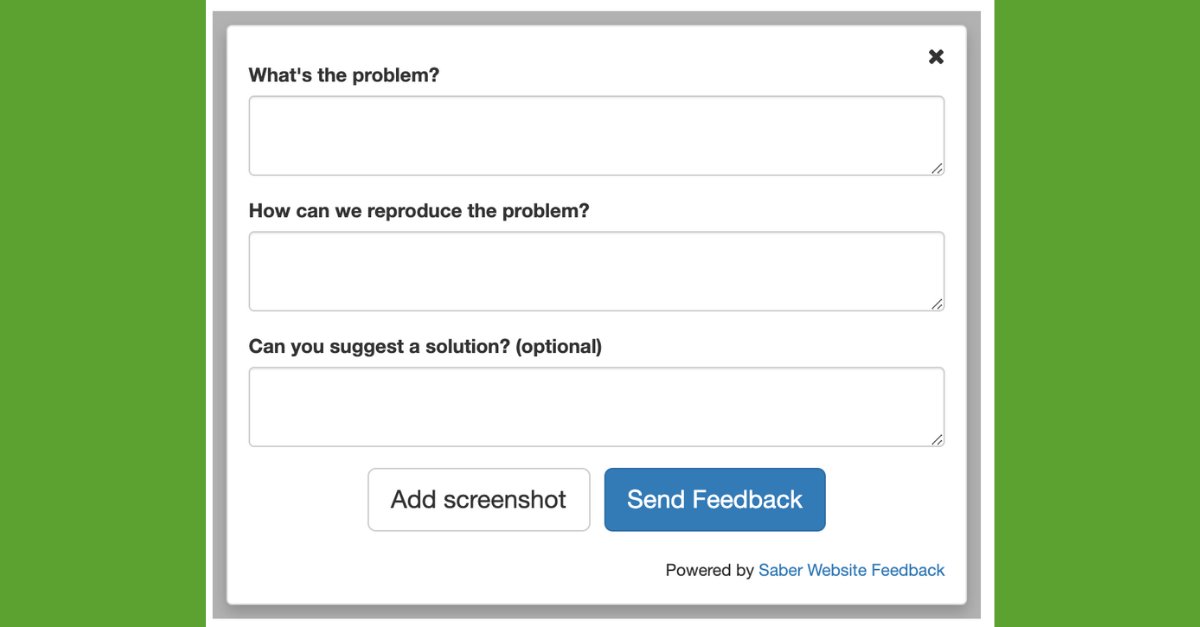The height and width of the screenshot is (627, 1200).
Task: Close the feedback dialog with the X icon
Action: [936, 57]
